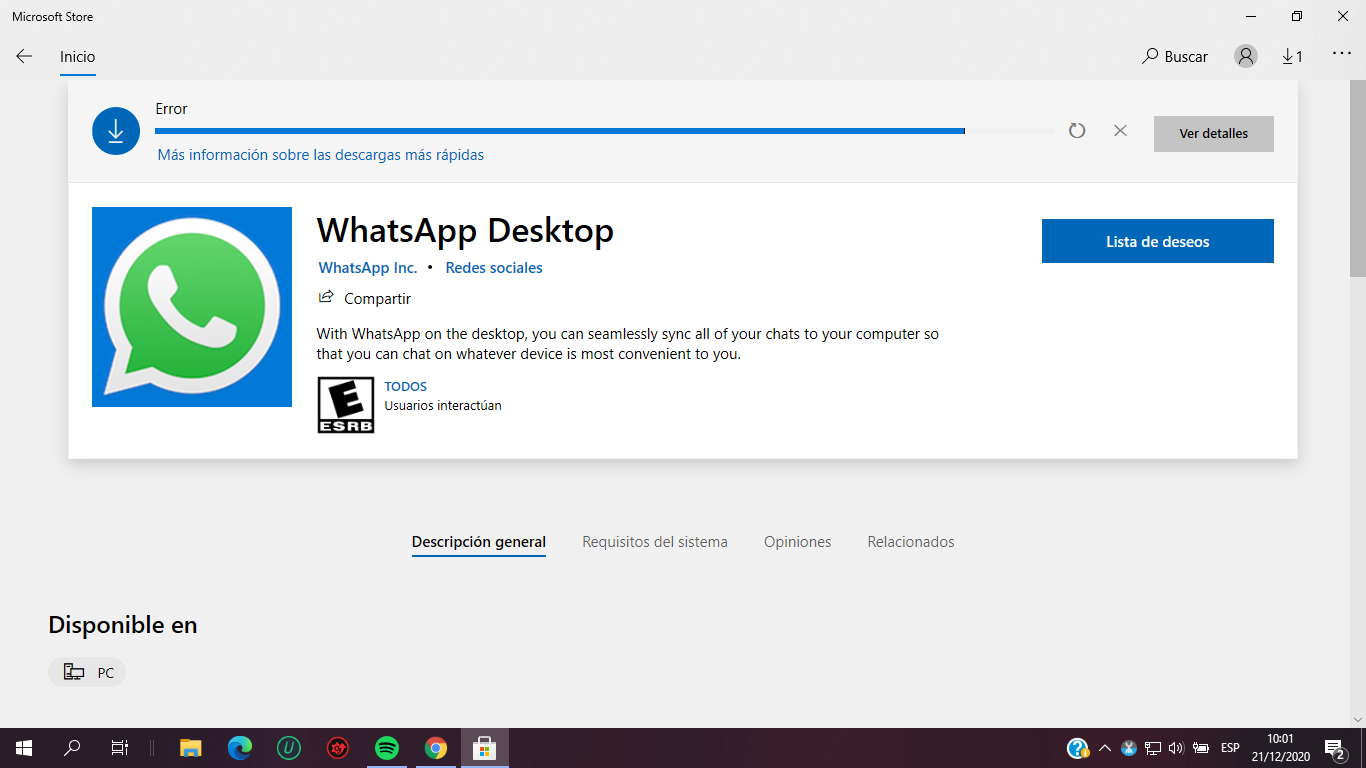The width and height of the screenshot is (1366, 768).
Task: Click the PC availability chip
Action: (x=87, y=672)
